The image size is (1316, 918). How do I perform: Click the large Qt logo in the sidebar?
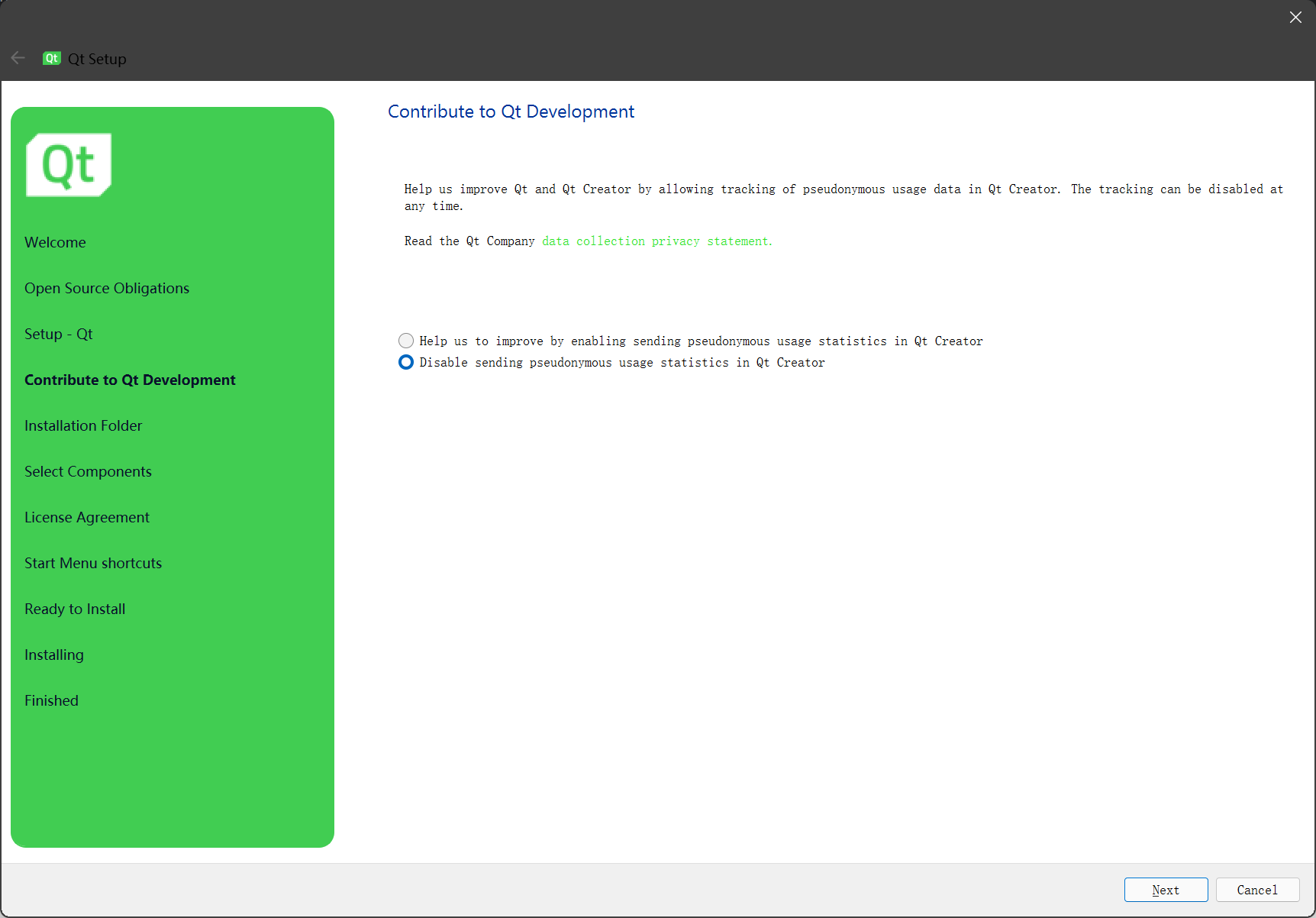click(x=68, y=163)
